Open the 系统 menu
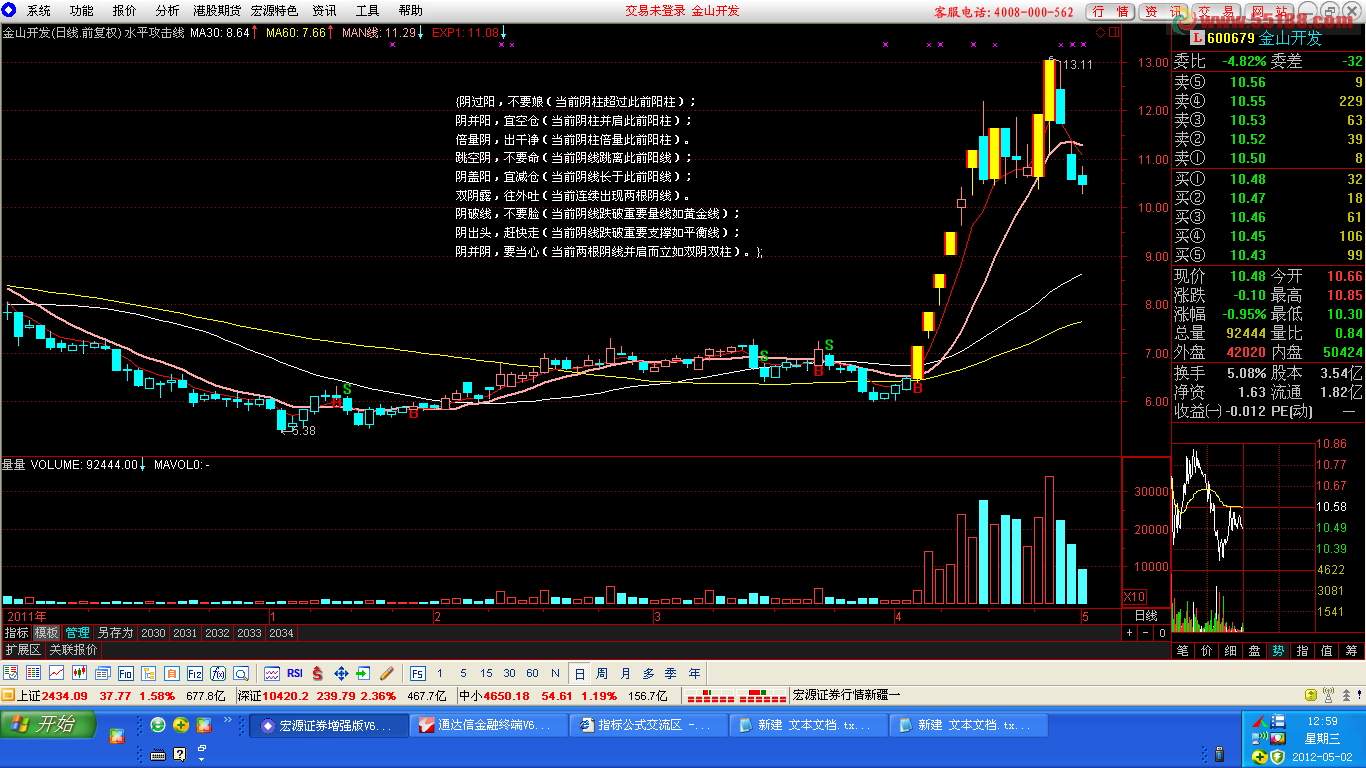The height and width of the screenshot is (768, 1366). click(x=38, y=11)
